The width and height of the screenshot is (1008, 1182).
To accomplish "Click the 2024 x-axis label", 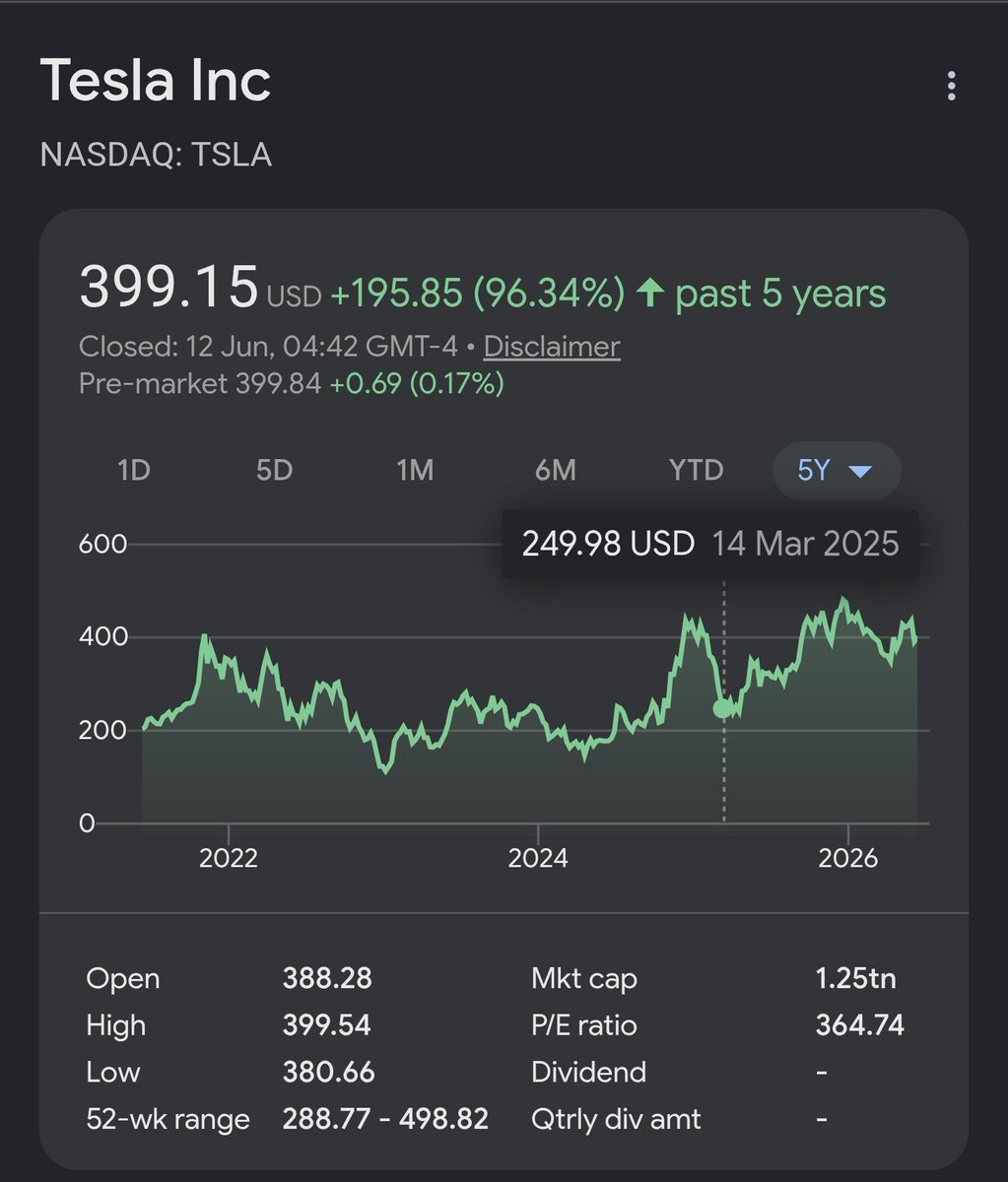I will (538, 858).
